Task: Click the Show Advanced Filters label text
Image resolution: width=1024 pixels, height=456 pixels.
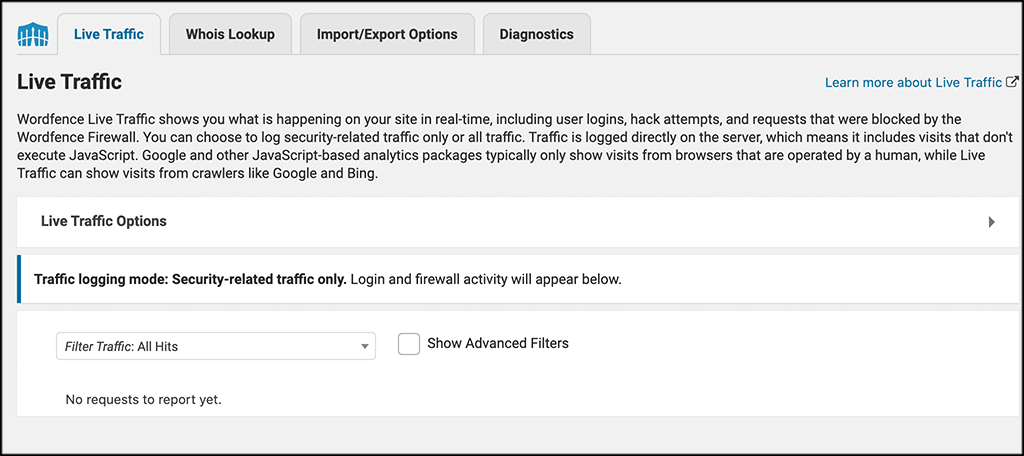Action: 498,343
